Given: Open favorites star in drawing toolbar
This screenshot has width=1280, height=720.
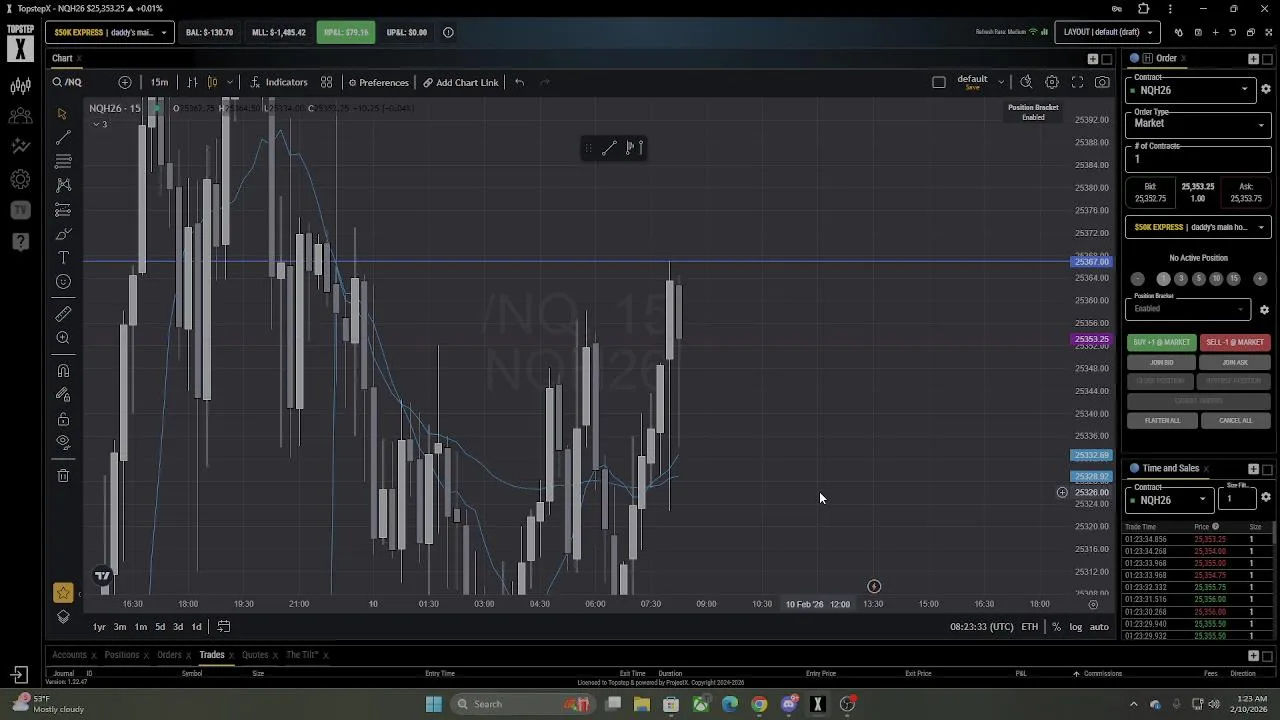Looking at the screenshot, I should pyautogui.click(x=63, y=593).
